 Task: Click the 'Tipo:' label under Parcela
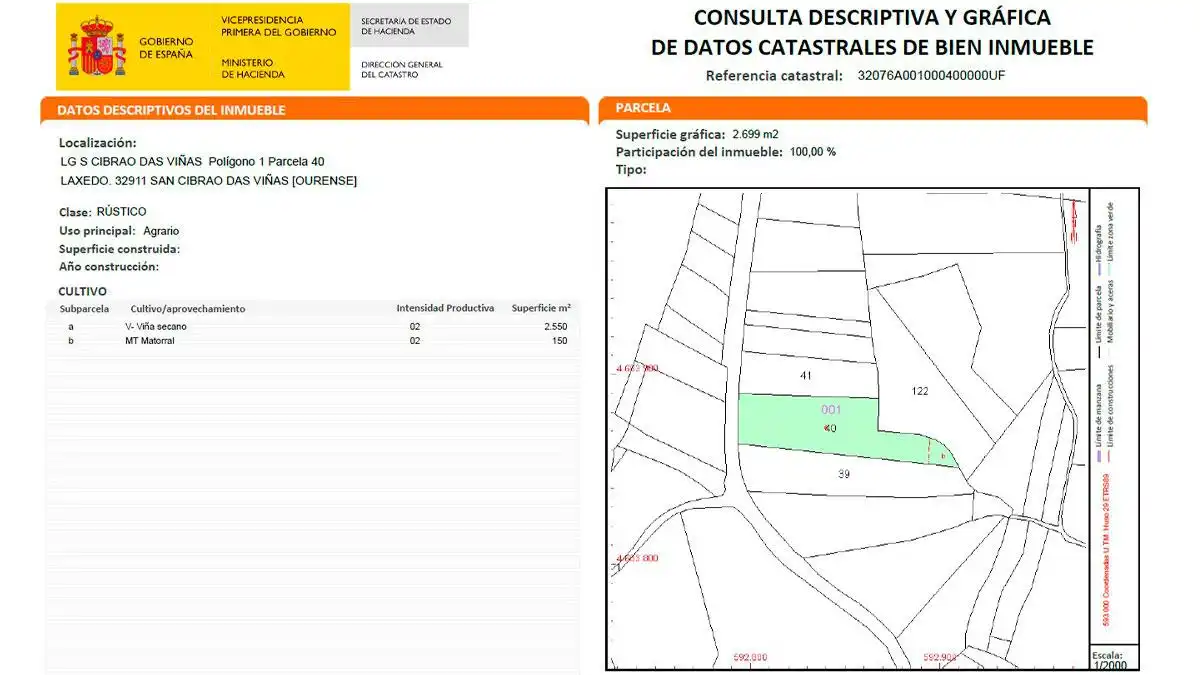(632, 170)
